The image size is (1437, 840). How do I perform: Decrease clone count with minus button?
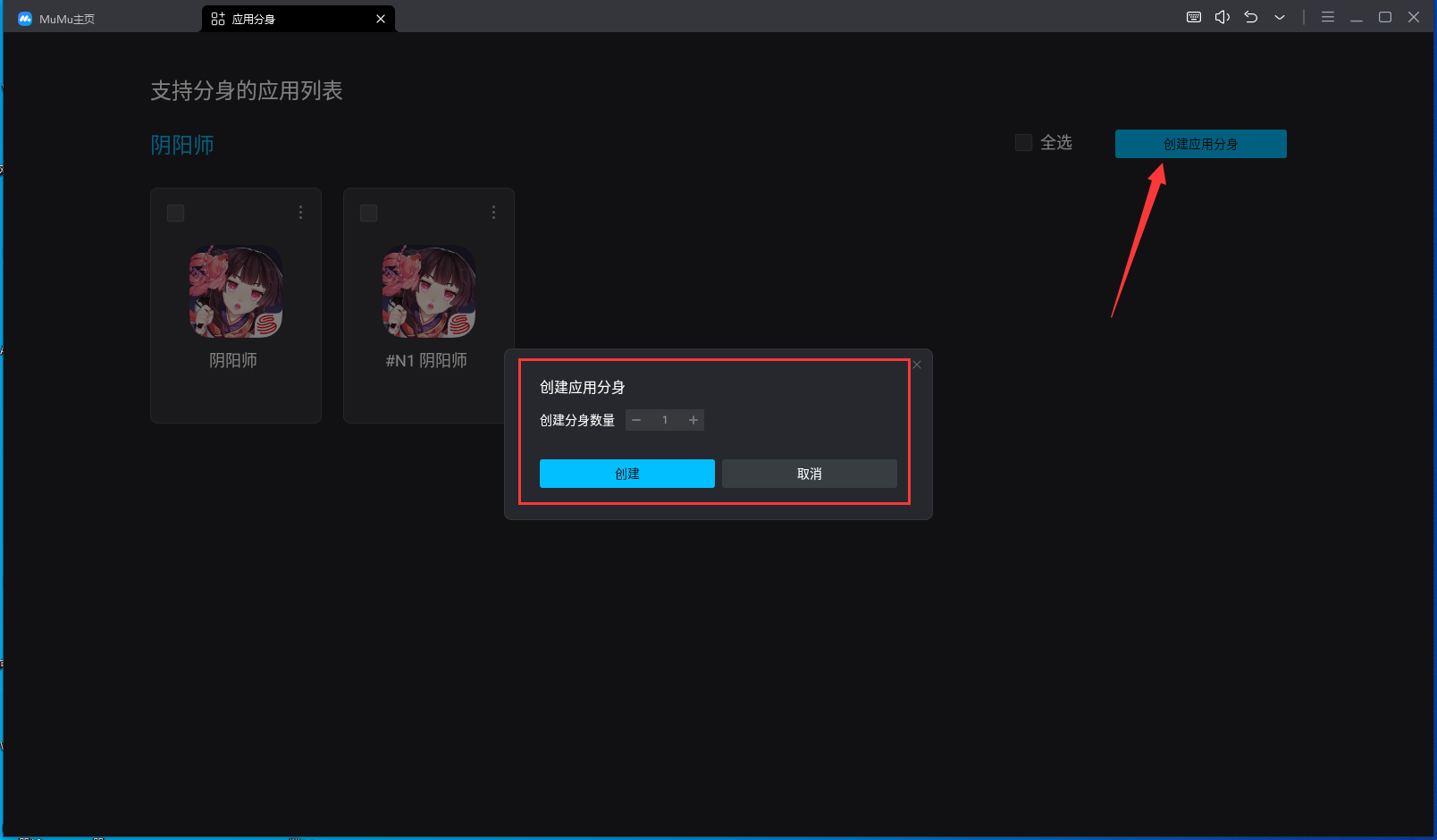[636, 420]
